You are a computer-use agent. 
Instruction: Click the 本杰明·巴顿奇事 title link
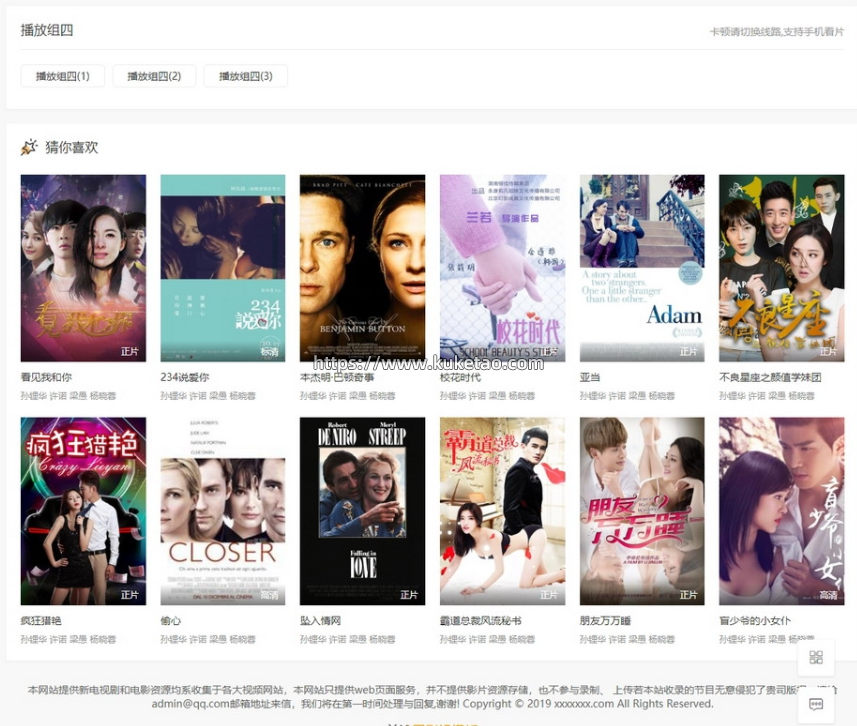[337, 377]
